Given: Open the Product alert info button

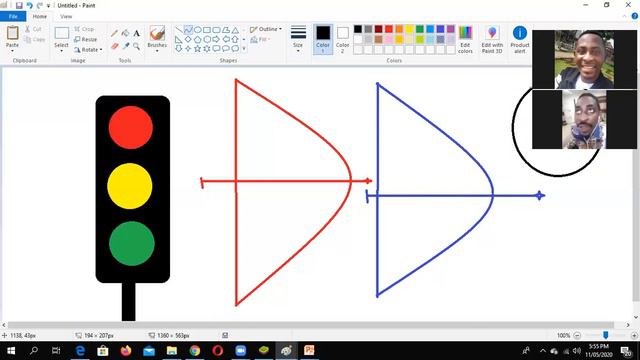Looking at the screenshot, I should coord(520,40).
